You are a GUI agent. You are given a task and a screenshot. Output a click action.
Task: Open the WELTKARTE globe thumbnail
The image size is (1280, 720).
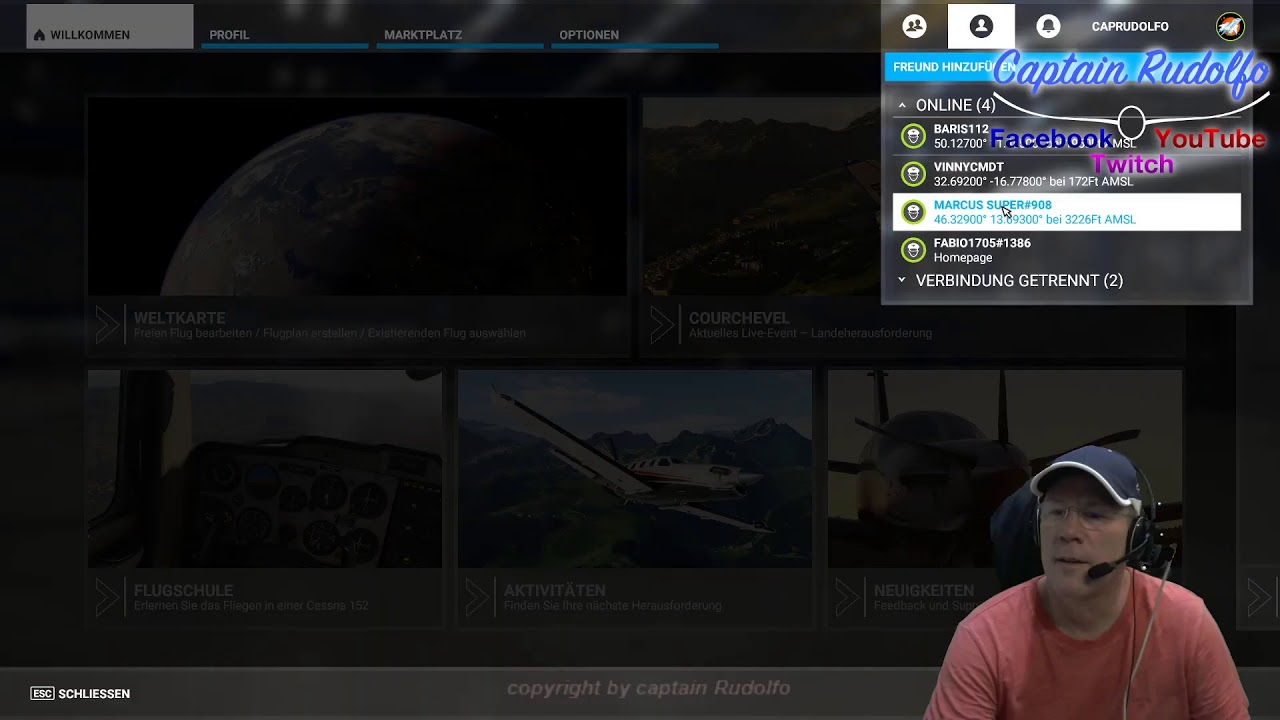[357, 196]
